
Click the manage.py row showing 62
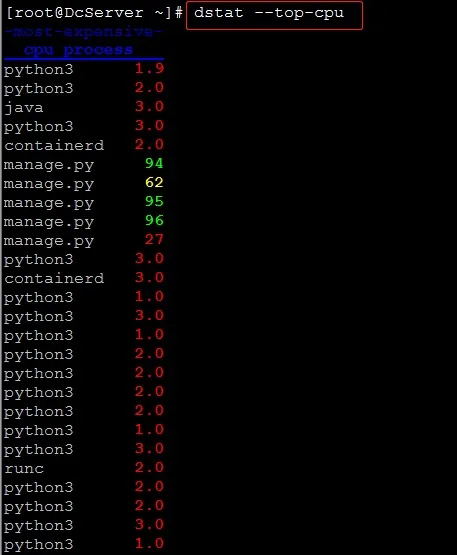(x=84, y=183)
